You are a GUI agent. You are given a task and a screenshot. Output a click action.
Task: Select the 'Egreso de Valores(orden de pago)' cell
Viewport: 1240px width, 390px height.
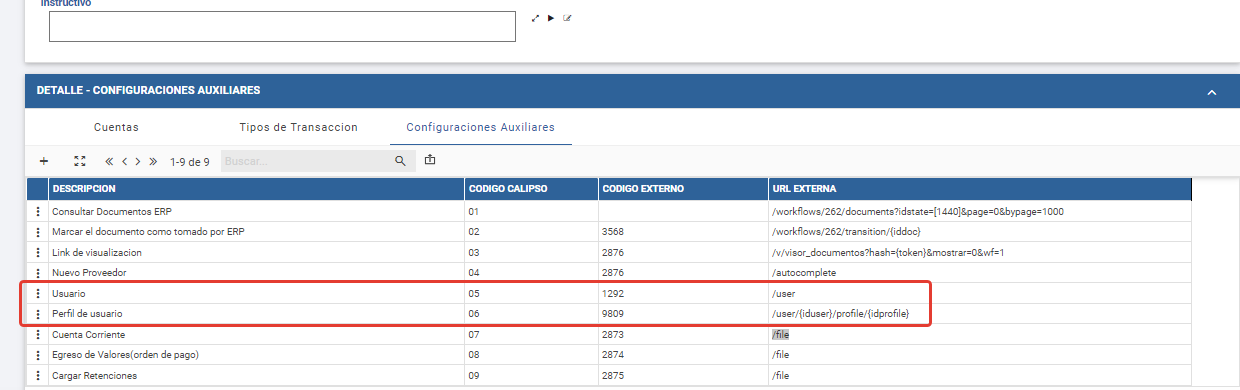(255, 355)
